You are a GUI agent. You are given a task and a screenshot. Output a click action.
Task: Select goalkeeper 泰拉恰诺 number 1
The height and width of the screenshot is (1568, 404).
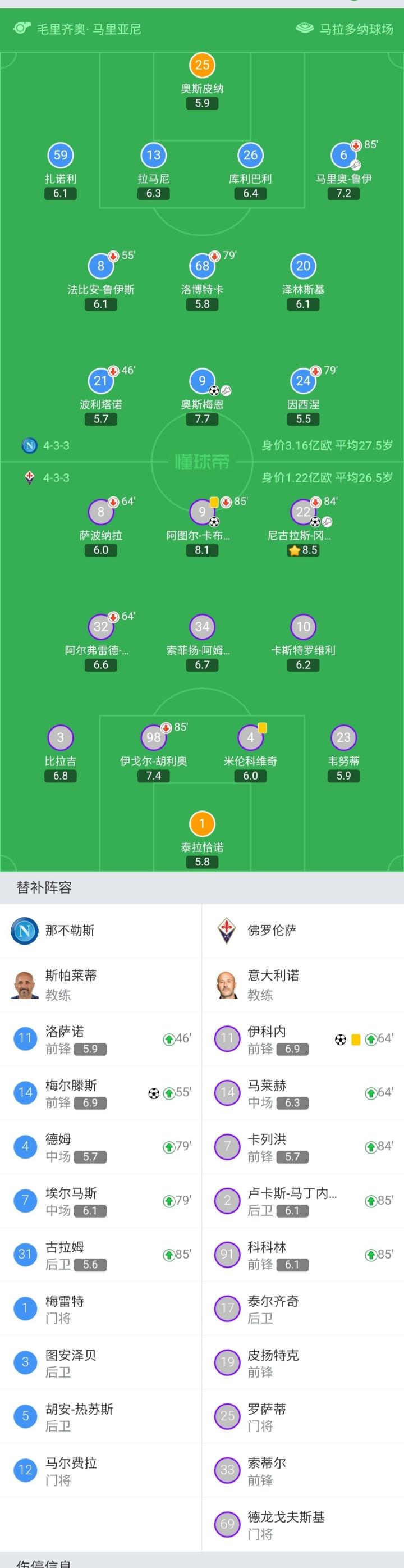pyautogui.click(x=202, y=824)
